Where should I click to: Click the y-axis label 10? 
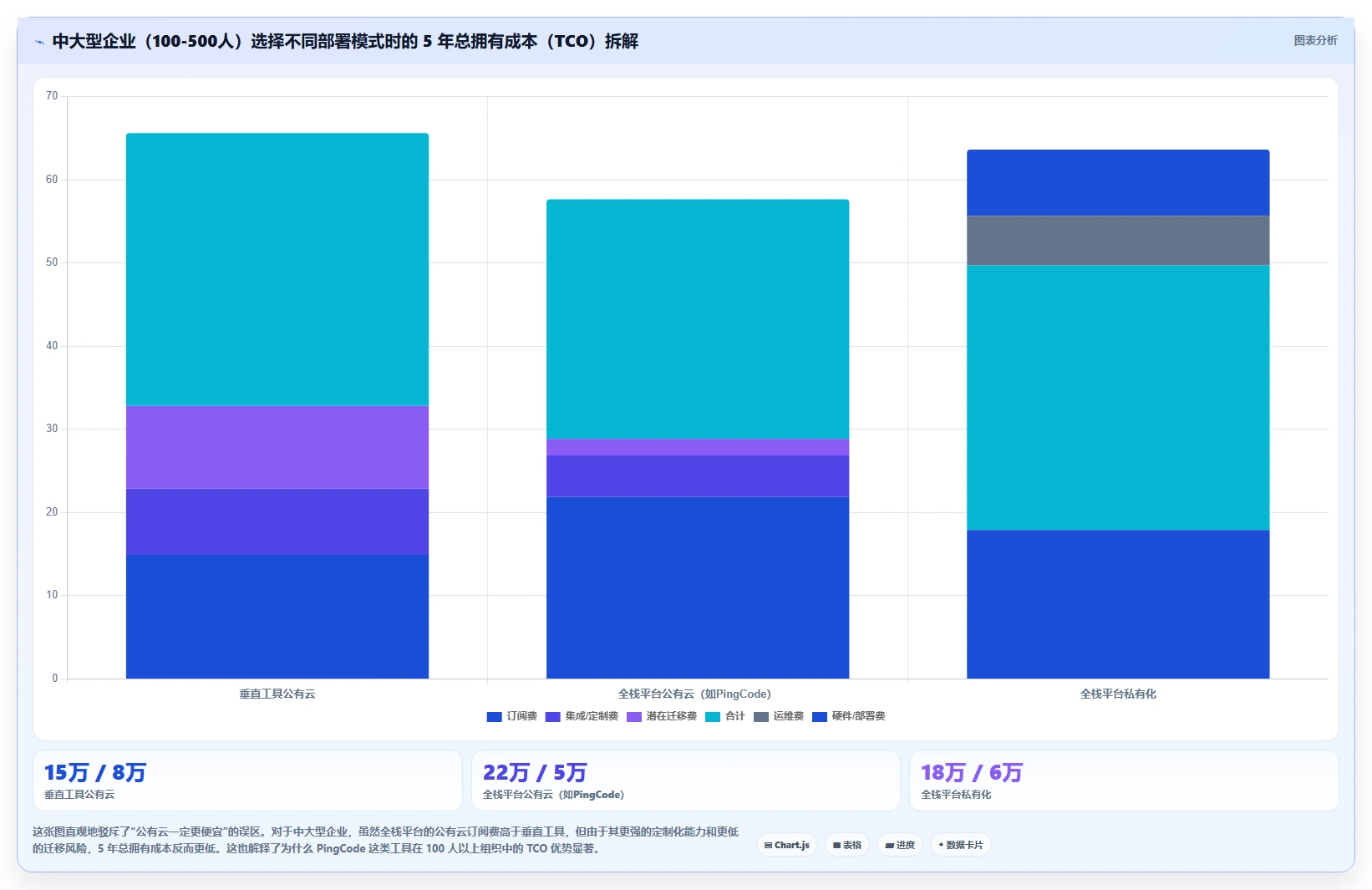pyautogui.click(x=52, y=595)
